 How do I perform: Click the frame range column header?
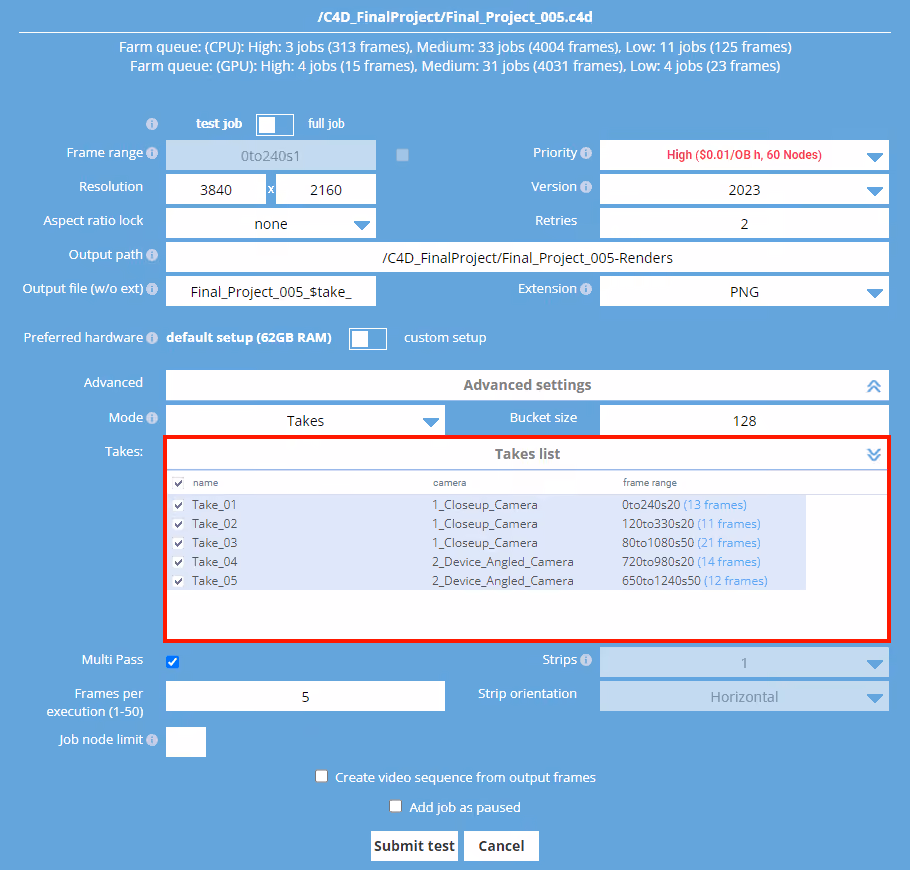[x=649, y=483]
